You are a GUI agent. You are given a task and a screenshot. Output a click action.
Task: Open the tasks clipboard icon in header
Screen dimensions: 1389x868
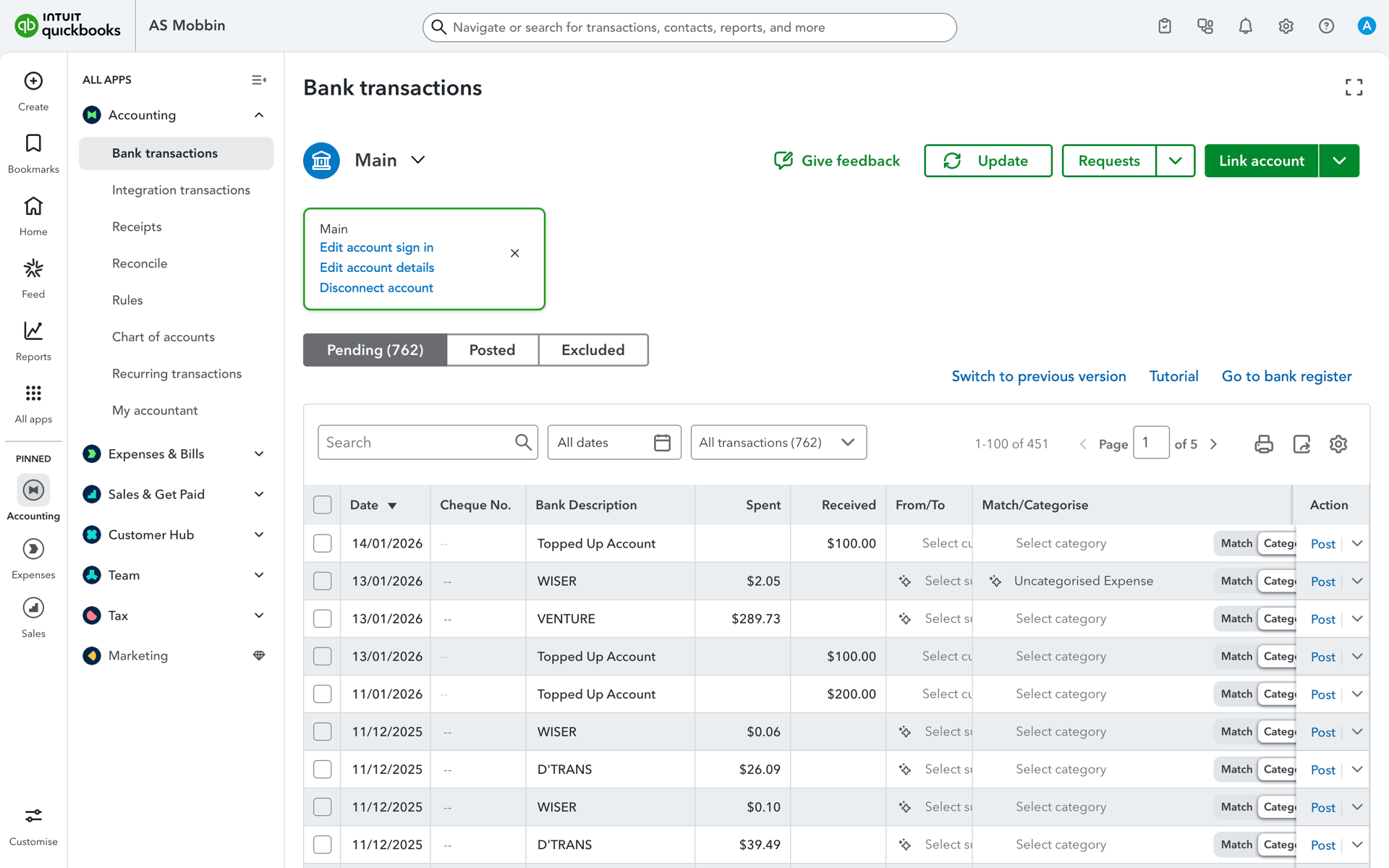pos(1165,26)
